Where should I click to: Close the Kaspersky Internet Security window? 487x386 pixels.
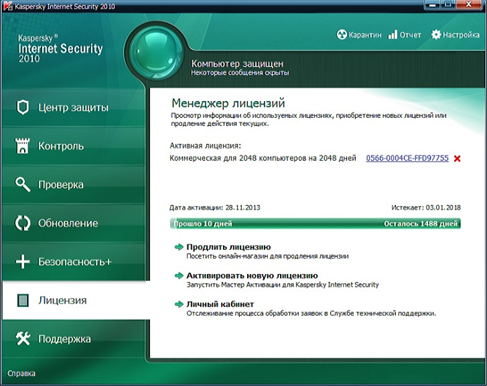469,5
